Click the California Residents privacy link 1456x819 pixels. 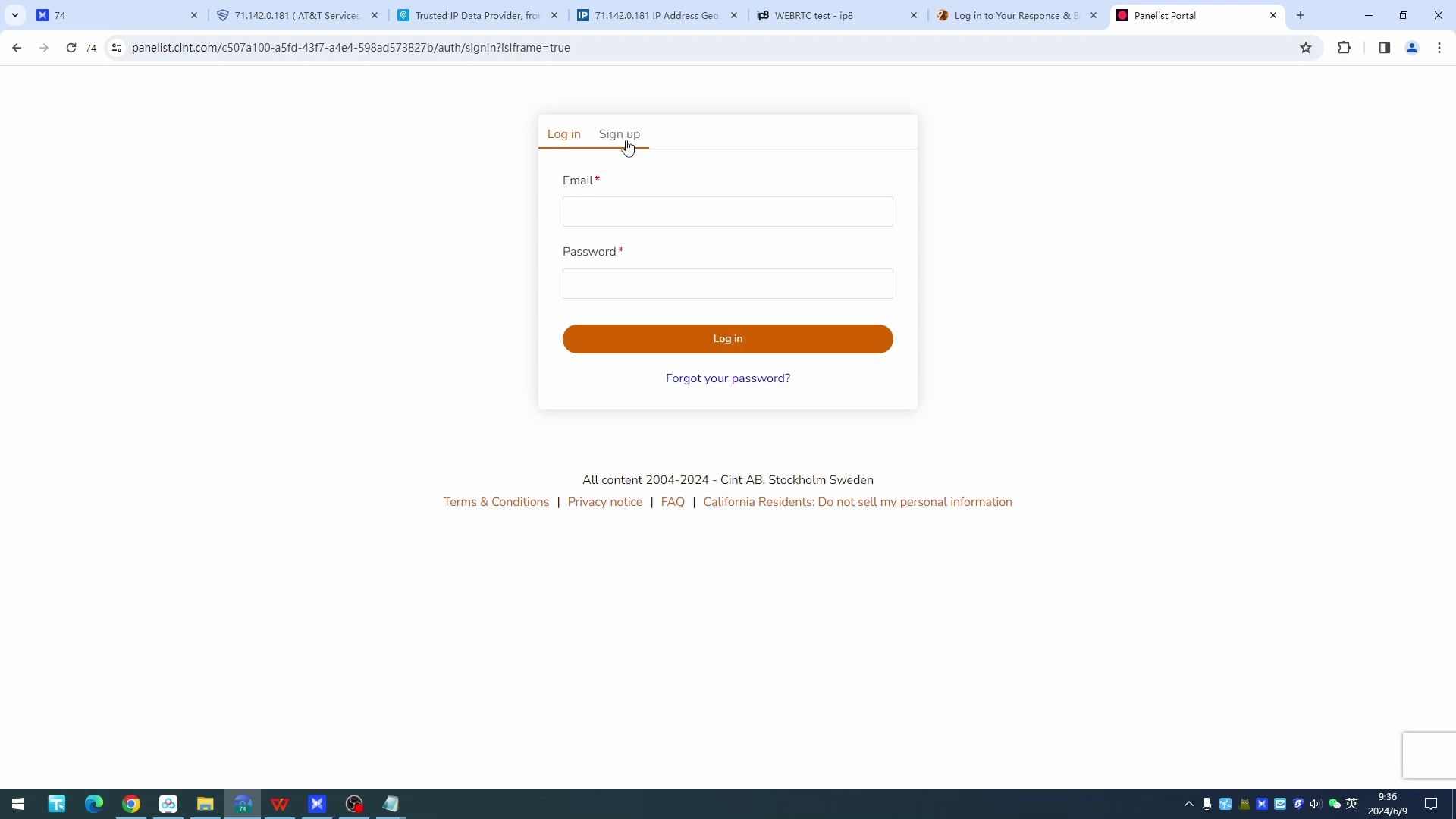[x=857, y=501]
